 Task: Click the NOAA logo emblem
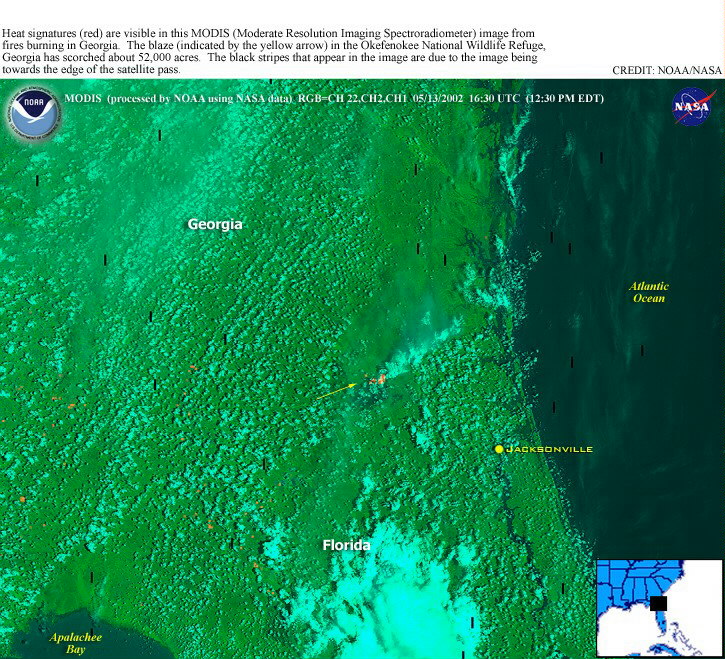(34, 114)
